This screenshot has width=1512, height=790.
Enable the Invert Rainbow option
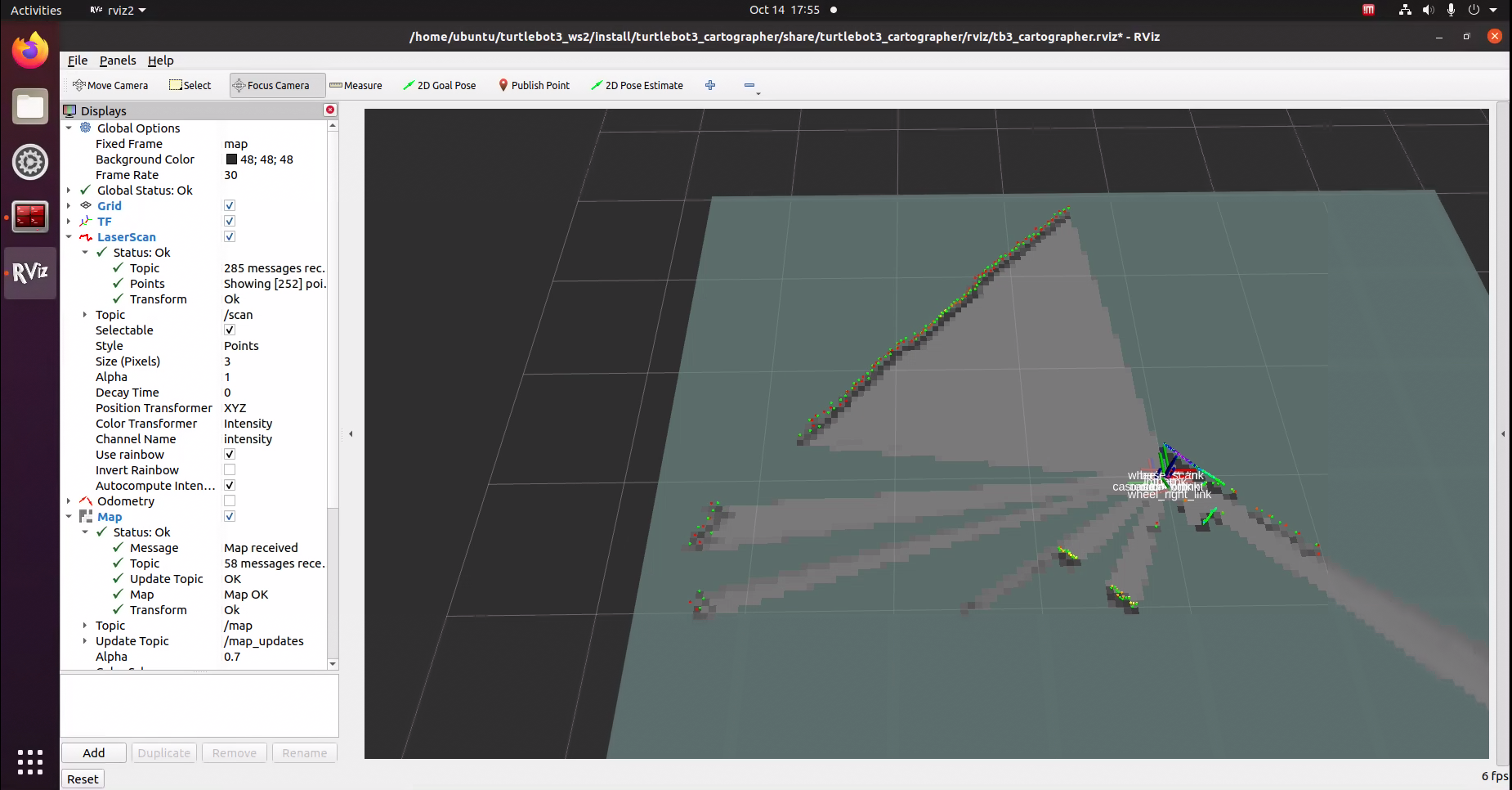[x=229, y=469]
